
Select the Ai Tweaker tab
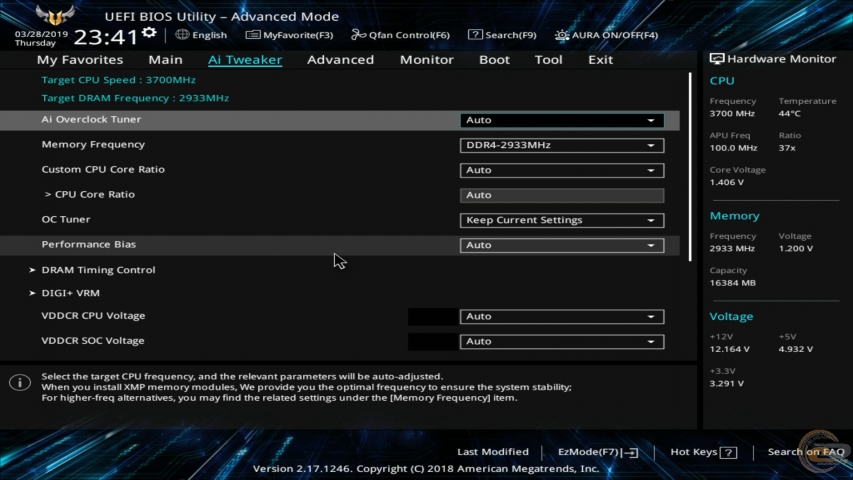(x=245, y=59)
